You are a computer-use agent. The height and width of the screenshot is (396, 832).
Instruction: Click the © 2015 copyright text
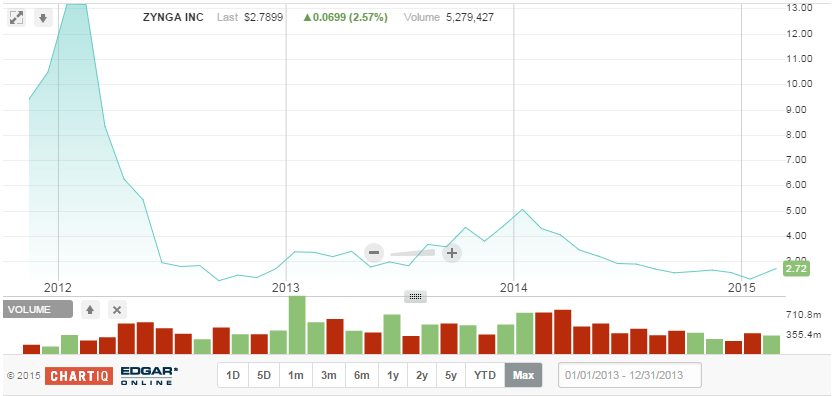[23, 376]
